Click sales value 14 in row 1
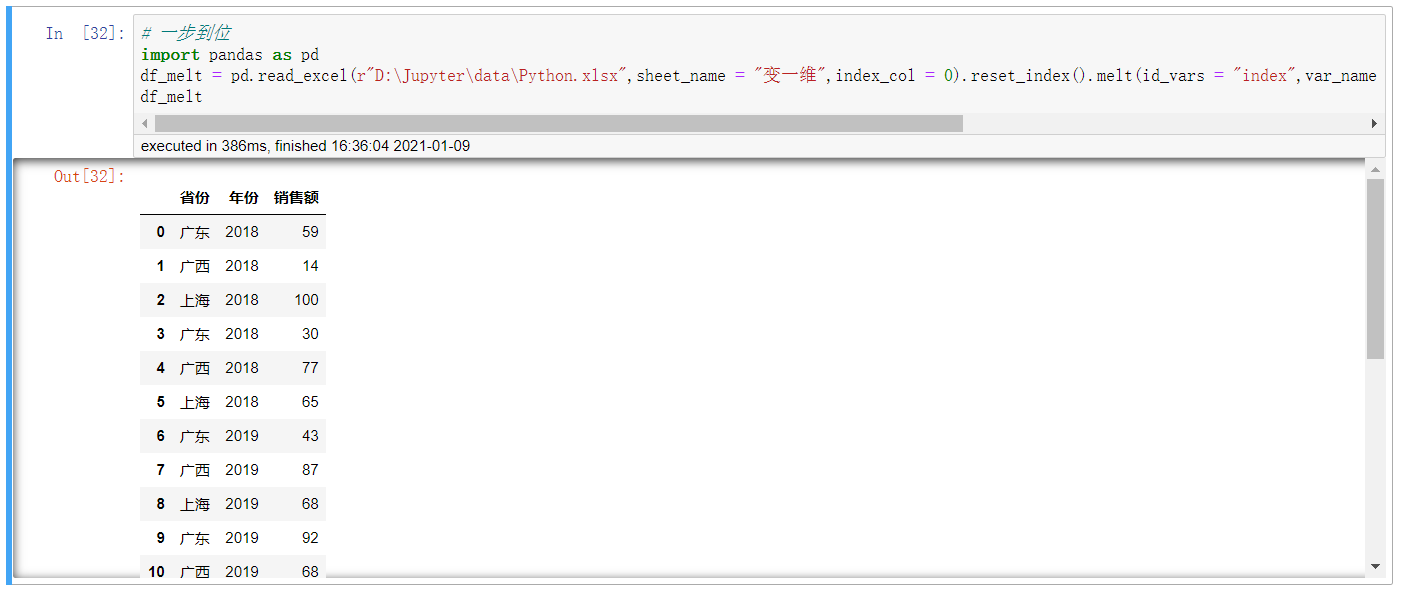This screenshot has height=589, width=1401. tap(310, 266)
